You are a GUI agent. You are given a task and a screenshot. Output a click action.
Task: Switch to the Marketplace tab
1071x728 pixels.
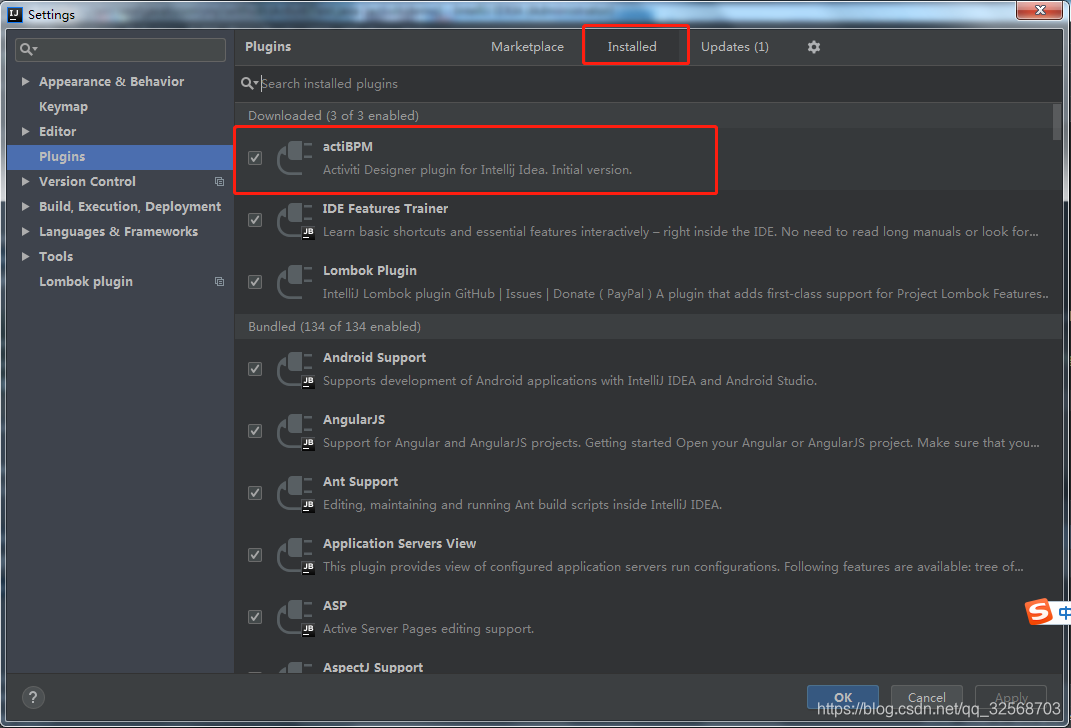click(527, 47)
